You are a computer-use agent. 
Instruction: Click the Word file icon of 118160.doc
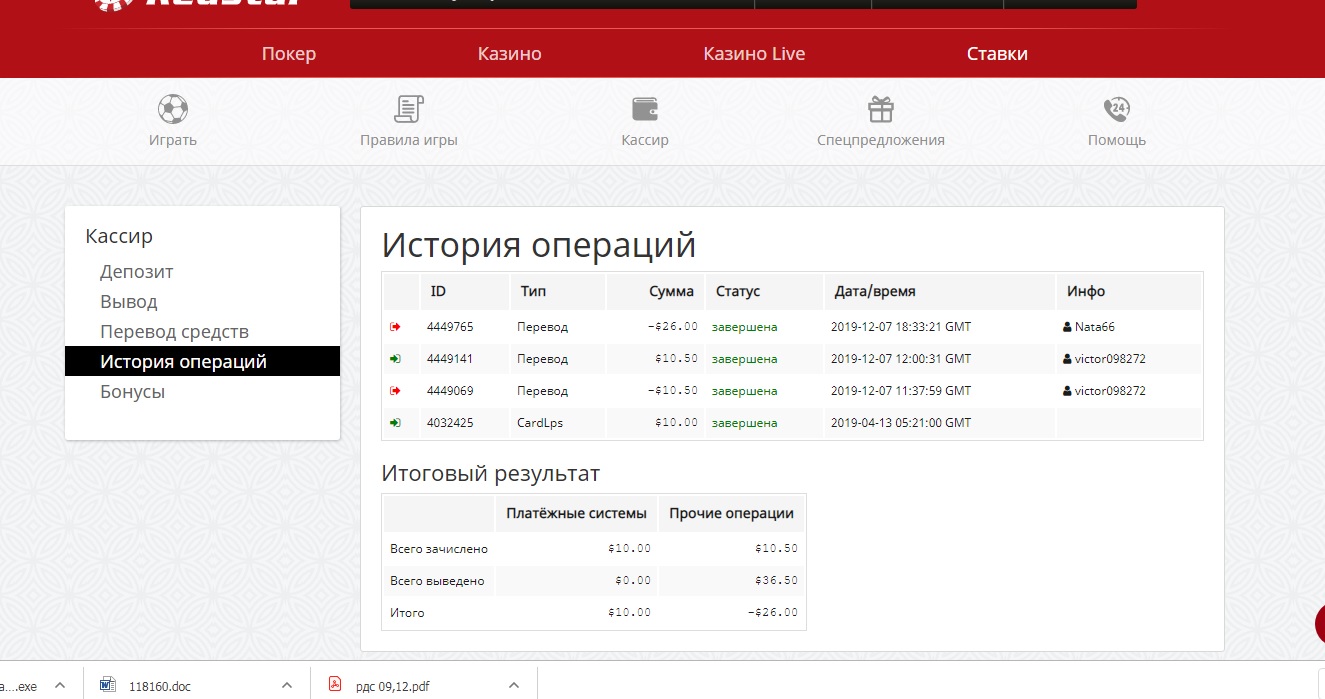point(108,685)
